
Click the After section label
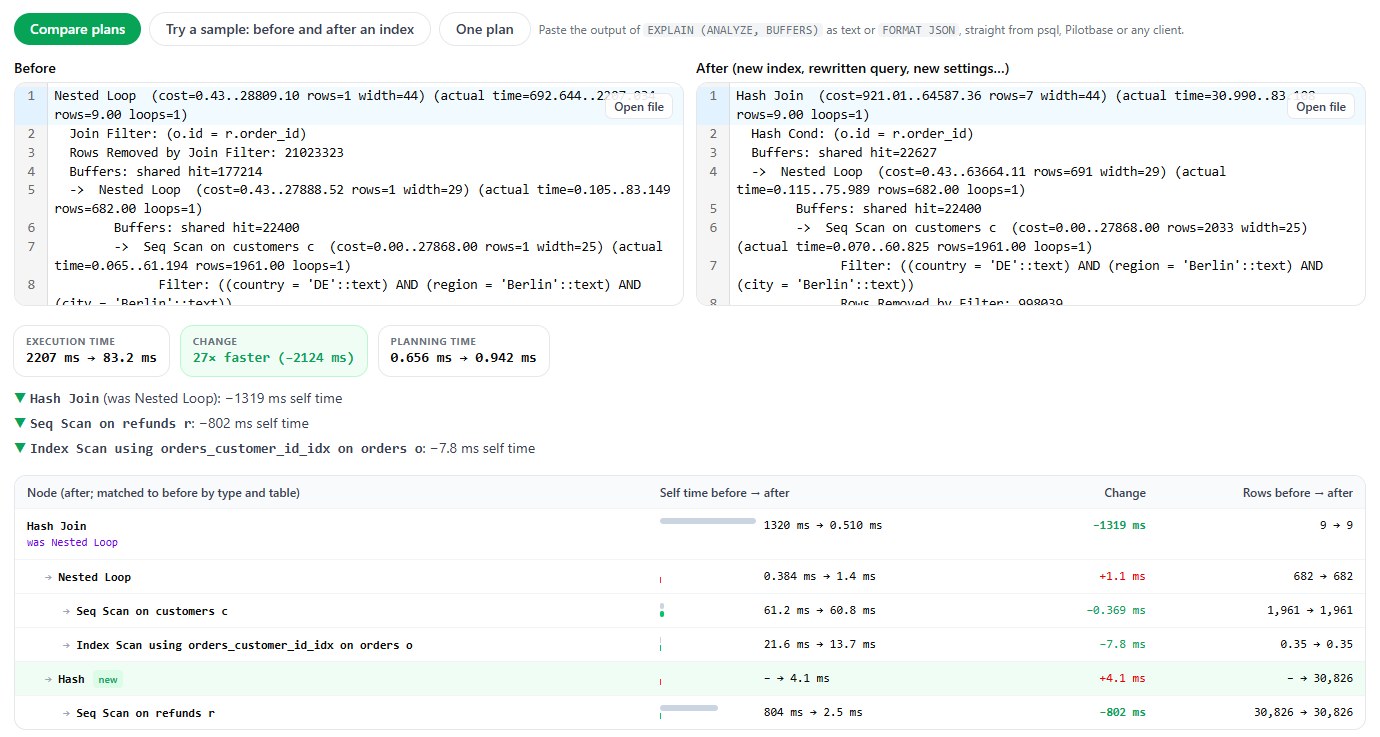(x=852, y=68)
